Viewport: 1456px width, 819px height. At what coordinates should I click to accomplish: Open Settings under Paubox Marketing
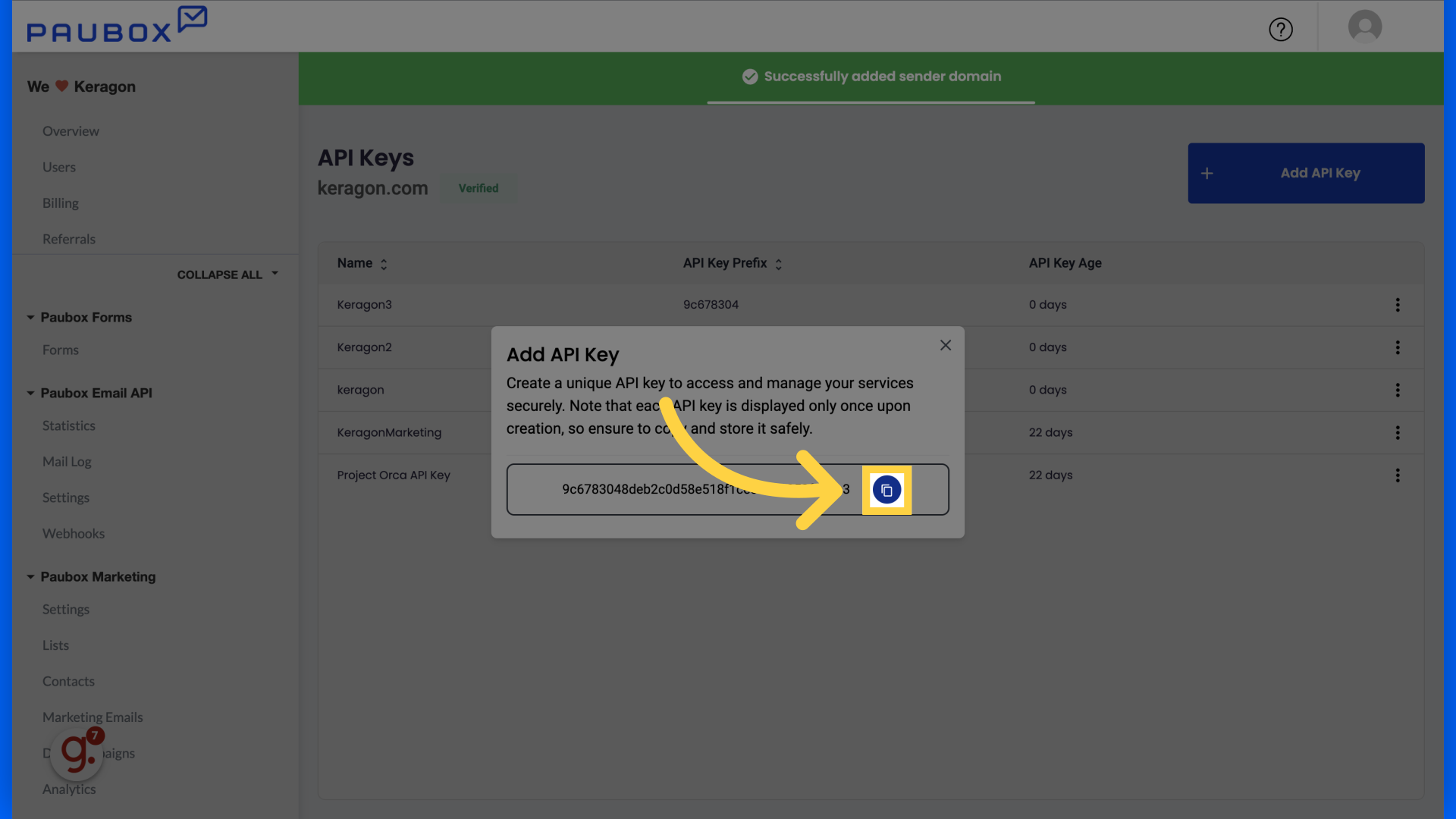pos(66,609)
